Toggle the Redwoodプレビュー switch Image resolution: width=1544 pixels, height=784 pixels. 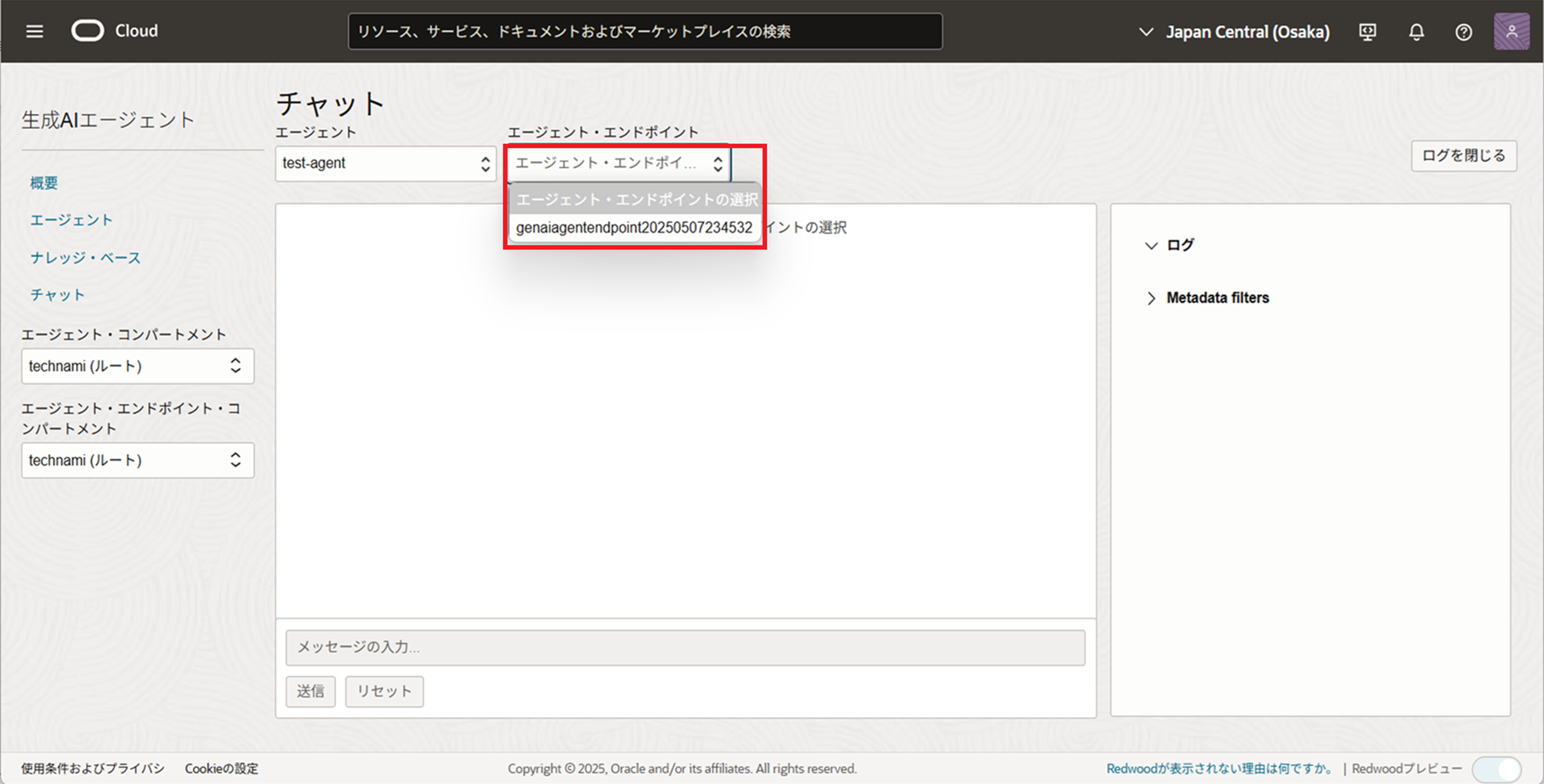point(1496,768)
